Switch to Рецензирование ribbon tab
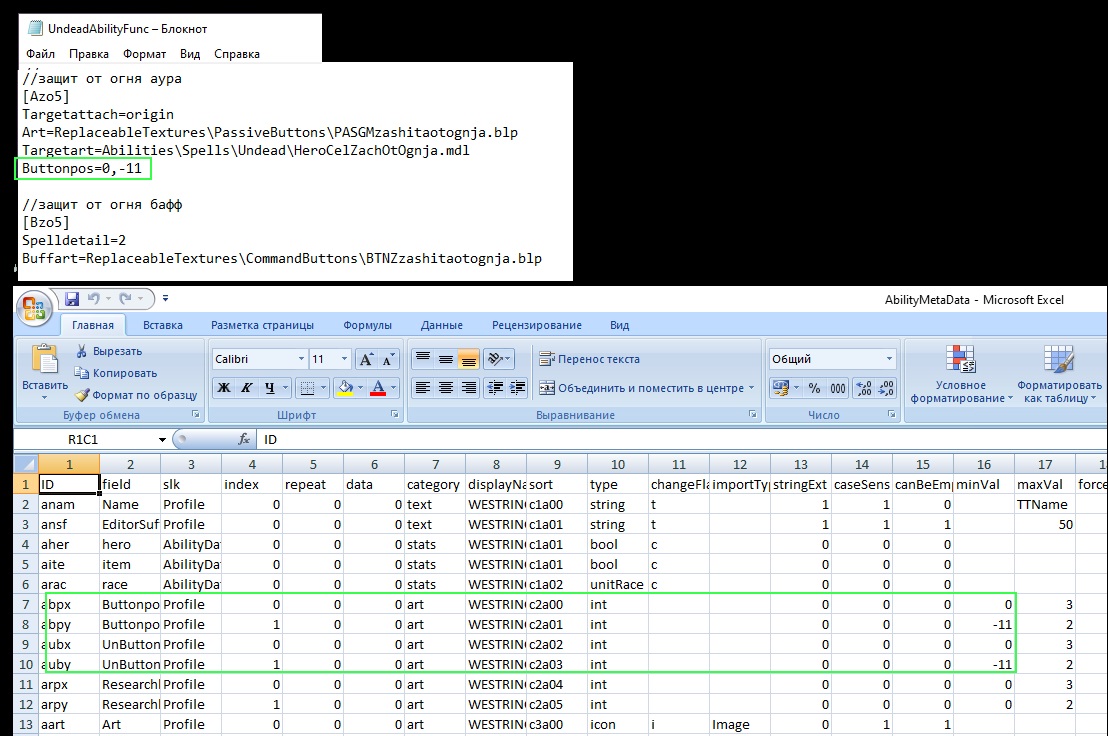 click(x=537, y=325)
